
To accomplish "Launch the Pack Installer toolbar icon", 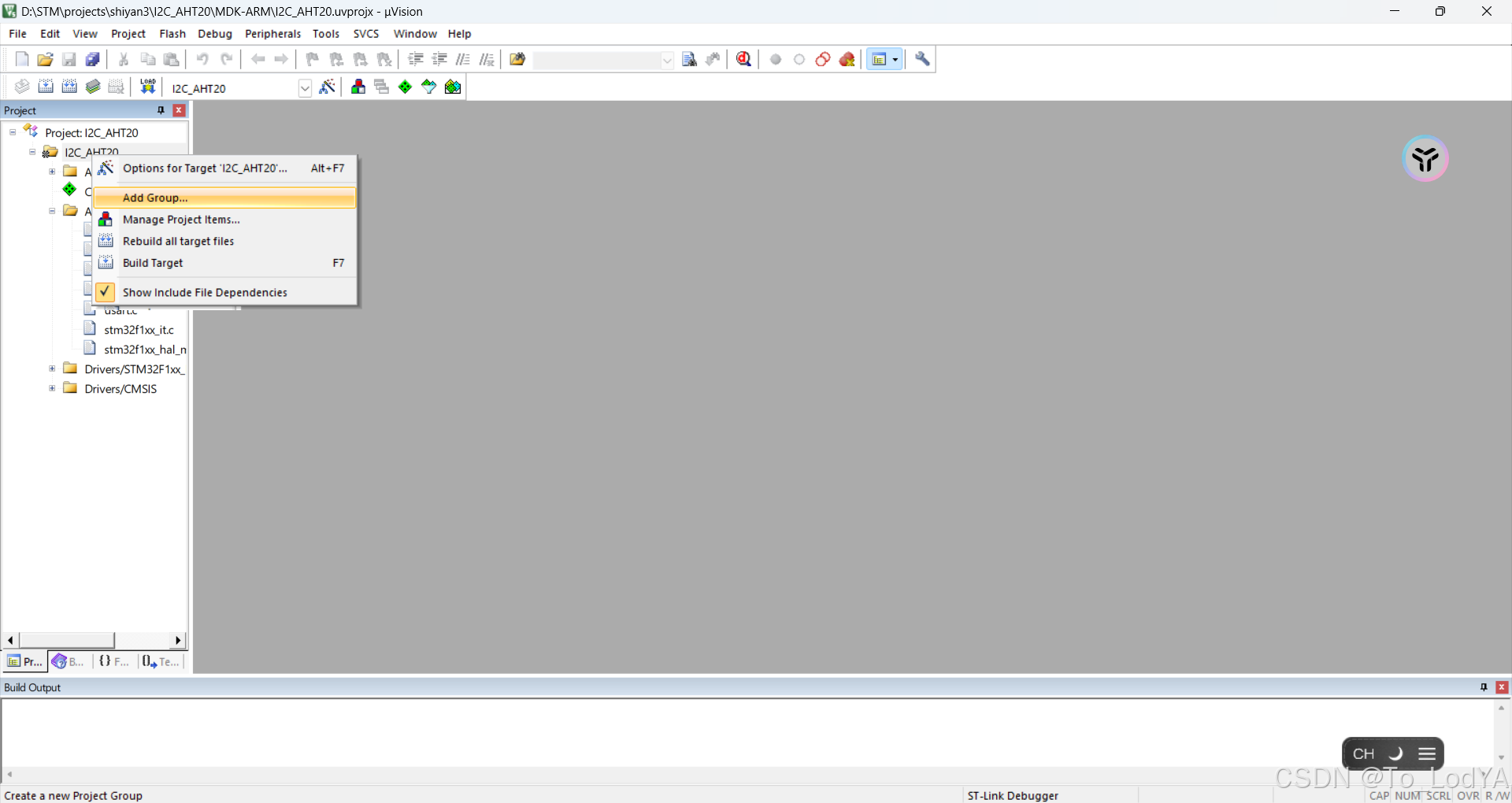I will (453, 87).
